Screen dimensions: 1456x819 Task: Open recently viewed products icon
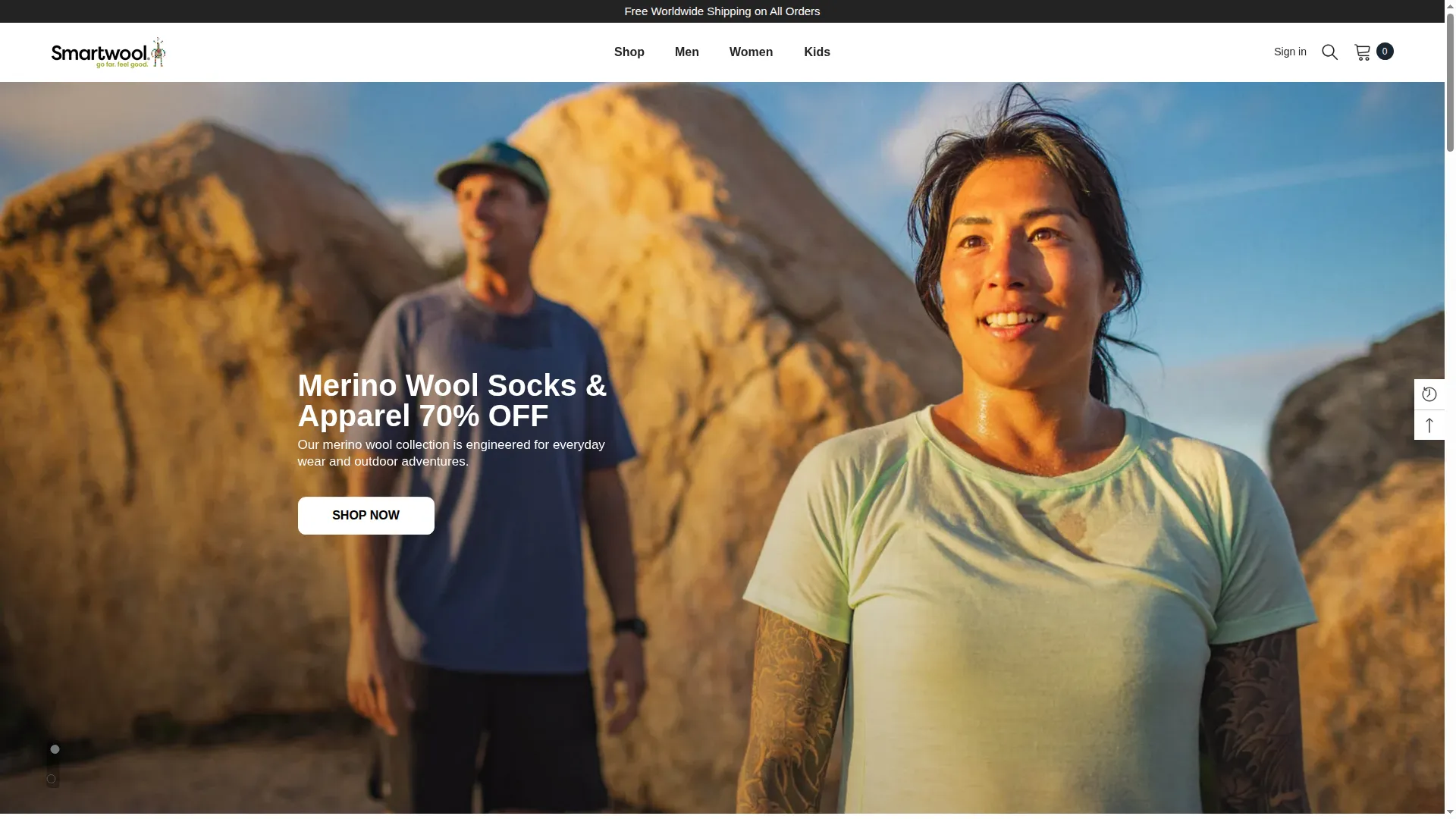[x=1429, y=394]
